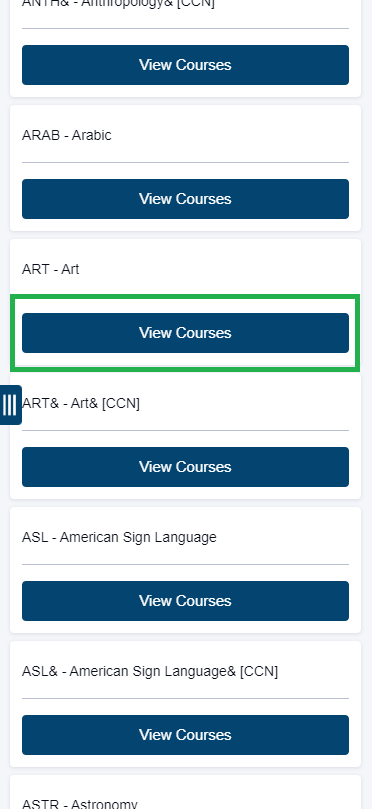This screenshot has width=372, height=809.
Task: Click the [CCN] tag in the ART& heading
Action: (121, 403)
